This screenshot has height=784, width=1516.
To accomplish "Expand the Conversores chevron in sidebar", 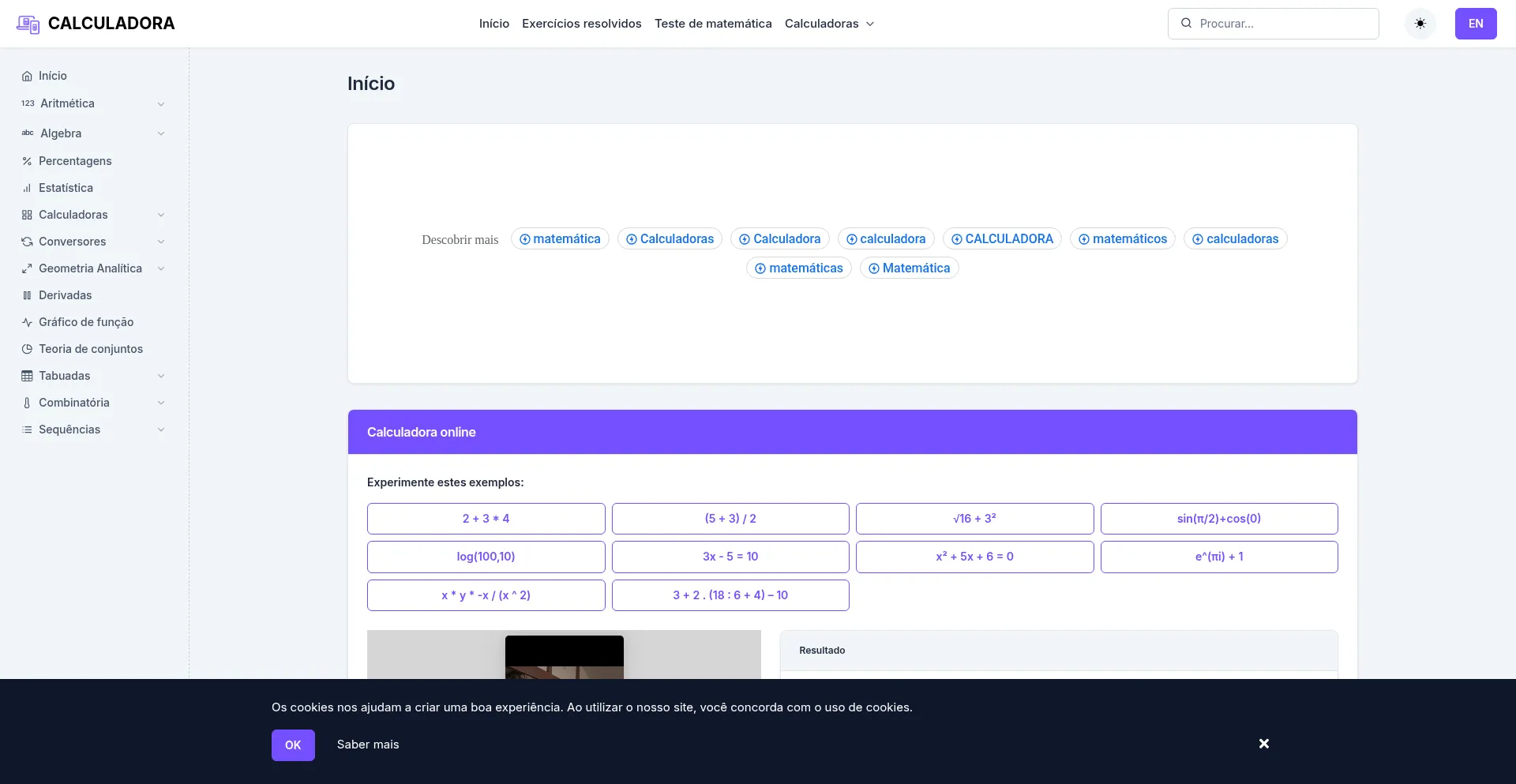I will (161, 242).
